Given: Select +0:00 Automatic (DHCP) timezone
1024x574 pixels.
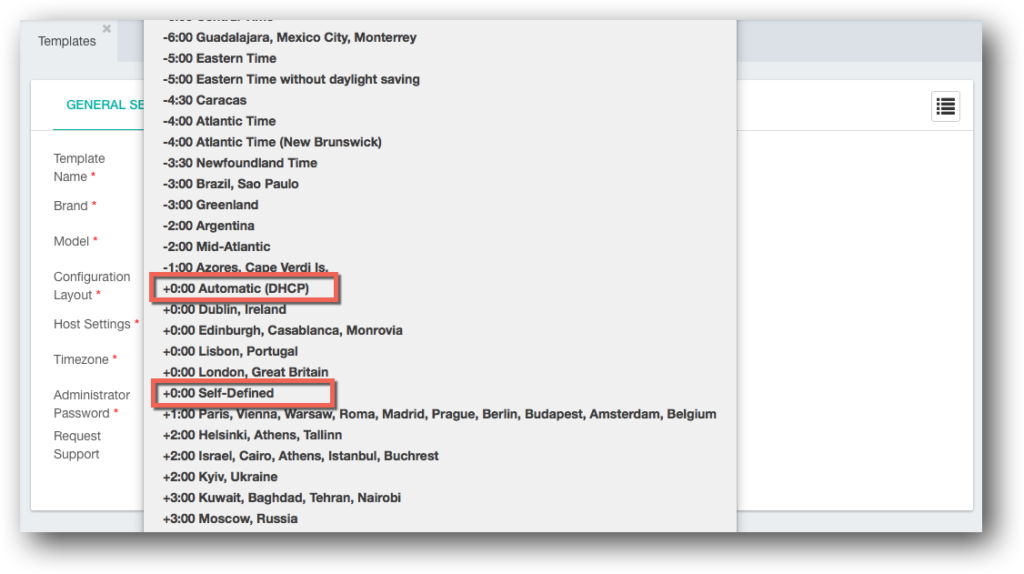Looking at the screenshot, I should (x=236, y=288).
